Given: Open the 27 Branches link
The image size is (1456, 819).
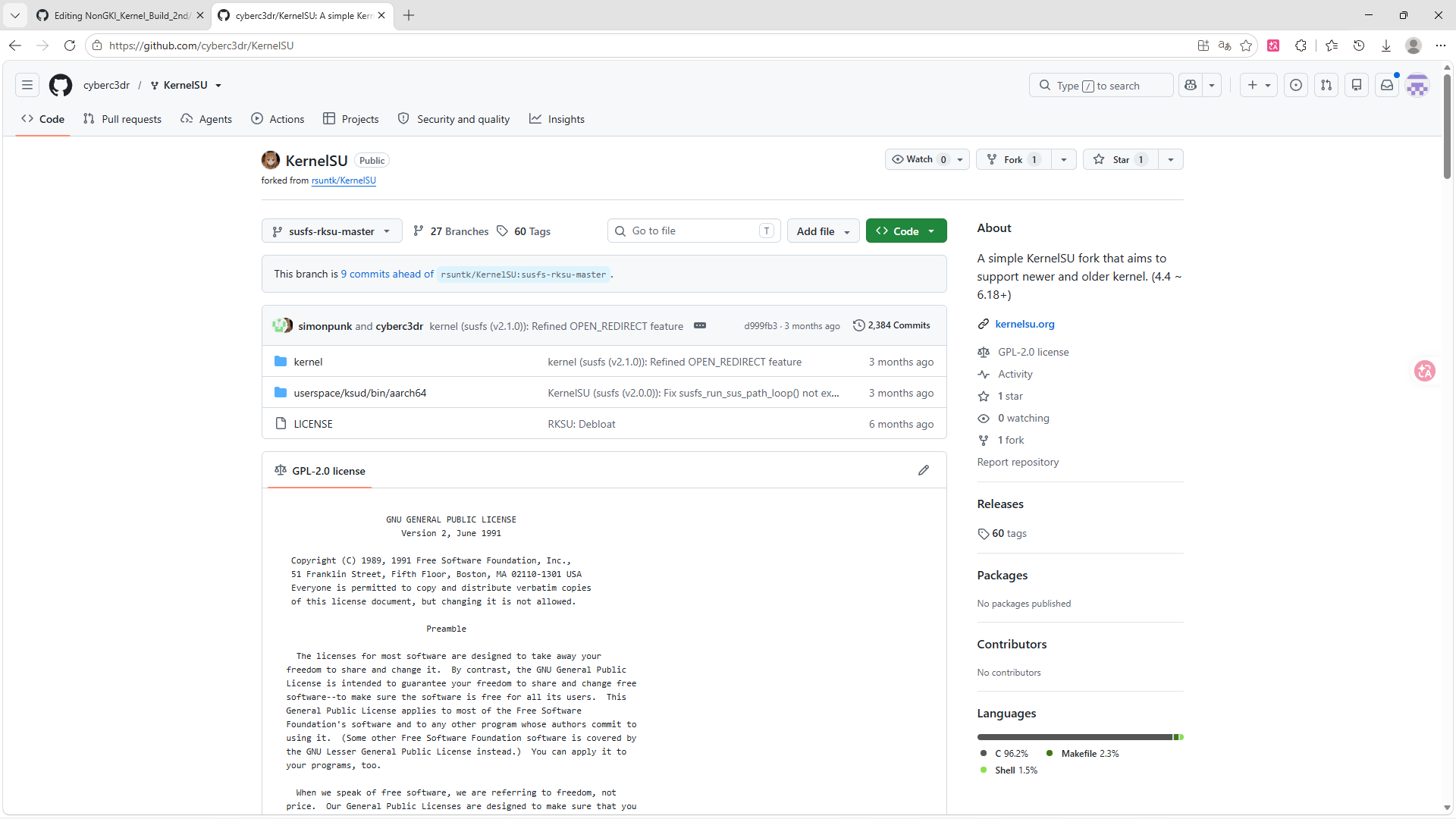Looking at the screenshot, I should click(451, 231).
